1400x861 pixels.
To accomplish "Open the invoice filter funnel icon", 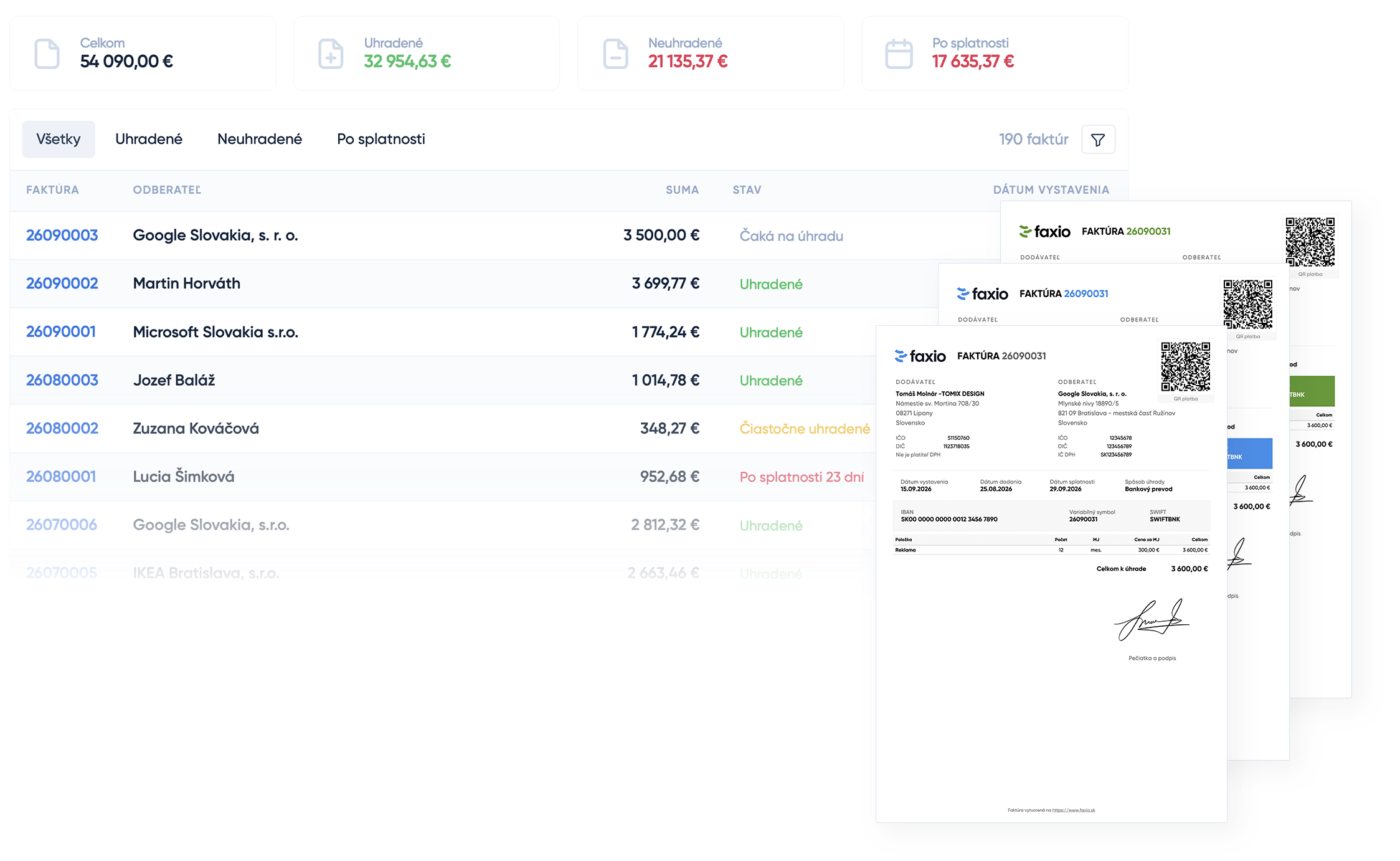I will [1098, 140].
